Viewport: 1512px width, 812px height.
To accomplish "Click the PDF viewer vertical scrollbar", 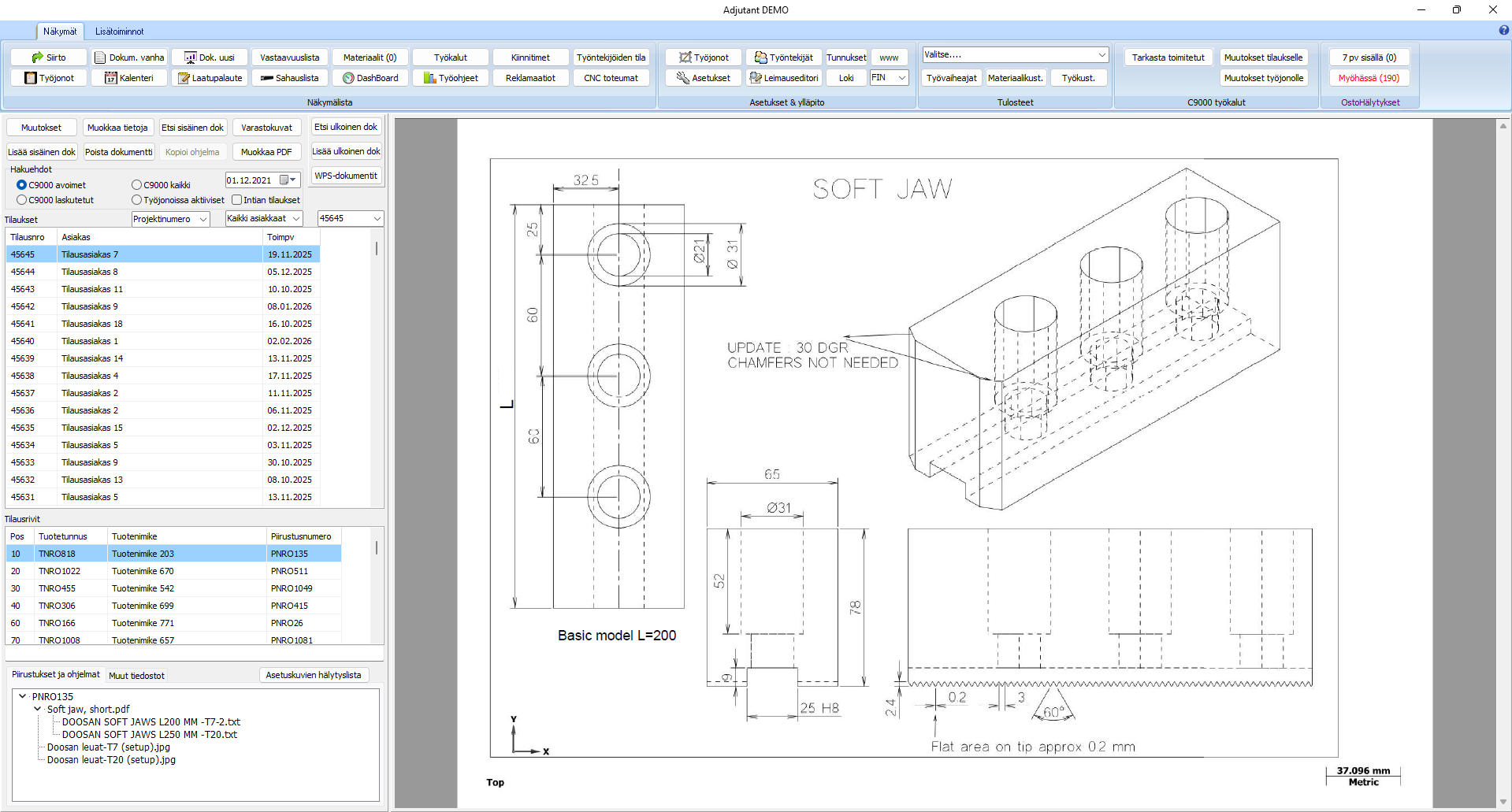I will pyautogui.click(x=1503, y=463).
